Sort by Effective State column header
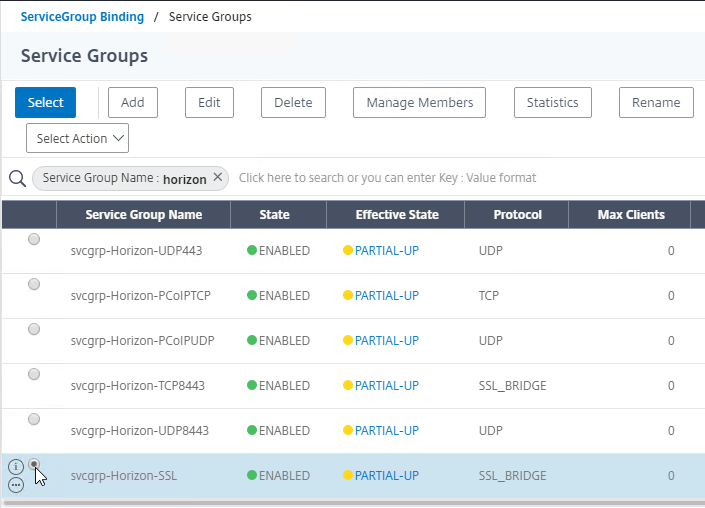The image size is (705, 508). tap(397, 214)
